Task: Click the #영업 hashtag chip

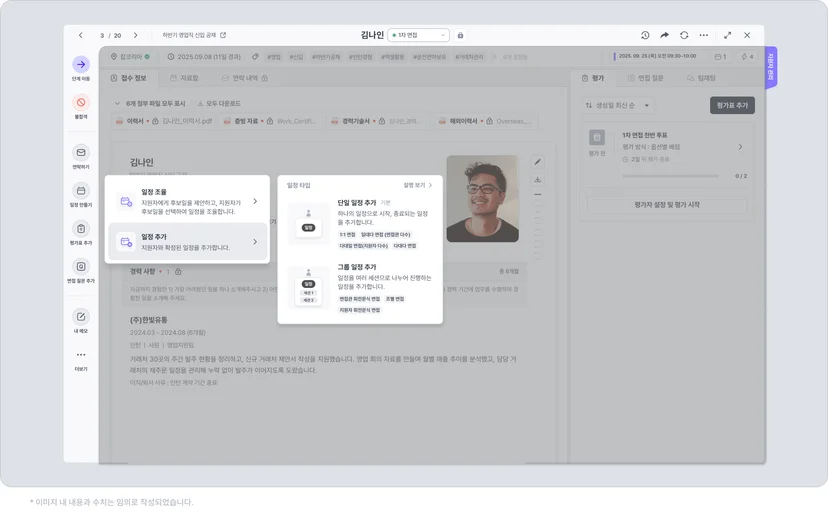Action: click(x=274, y=57)
